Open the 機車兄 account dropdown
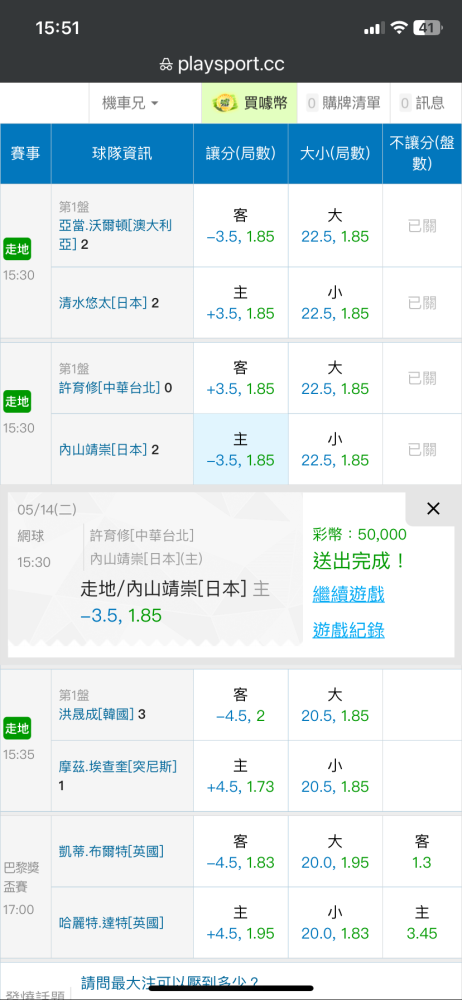The width and height of the screenshot is (462, 1000). tap(131, 103)
